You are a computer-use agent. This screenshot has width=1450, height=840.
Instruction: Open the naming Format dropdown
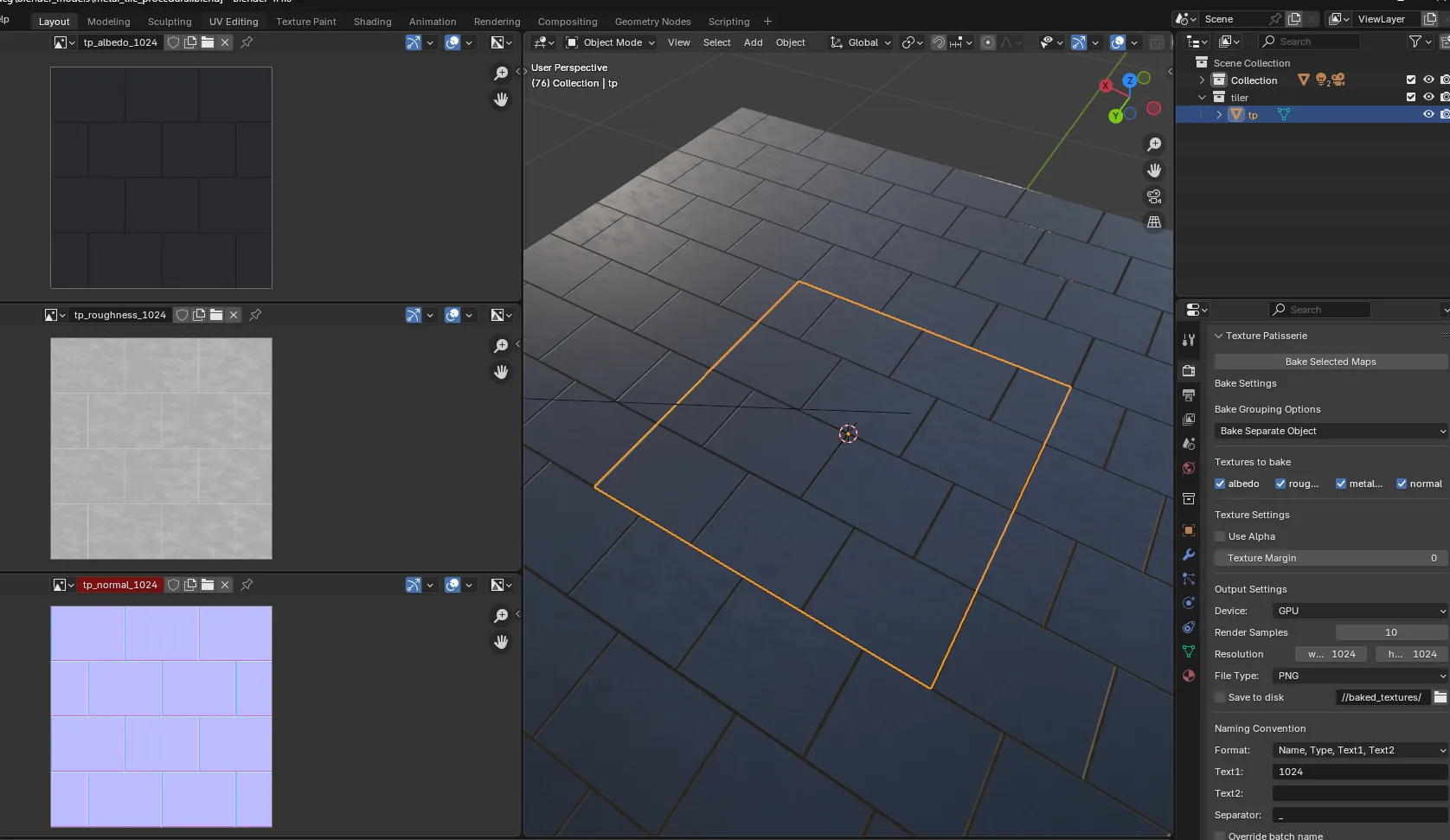coord(1359,750)
